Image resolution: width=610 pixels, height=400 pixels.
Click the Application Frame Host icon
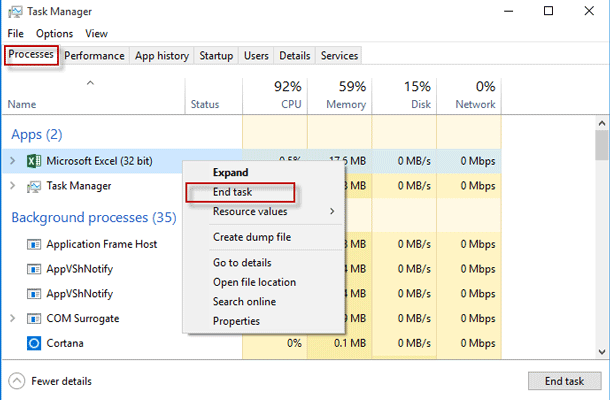(33, 244)
